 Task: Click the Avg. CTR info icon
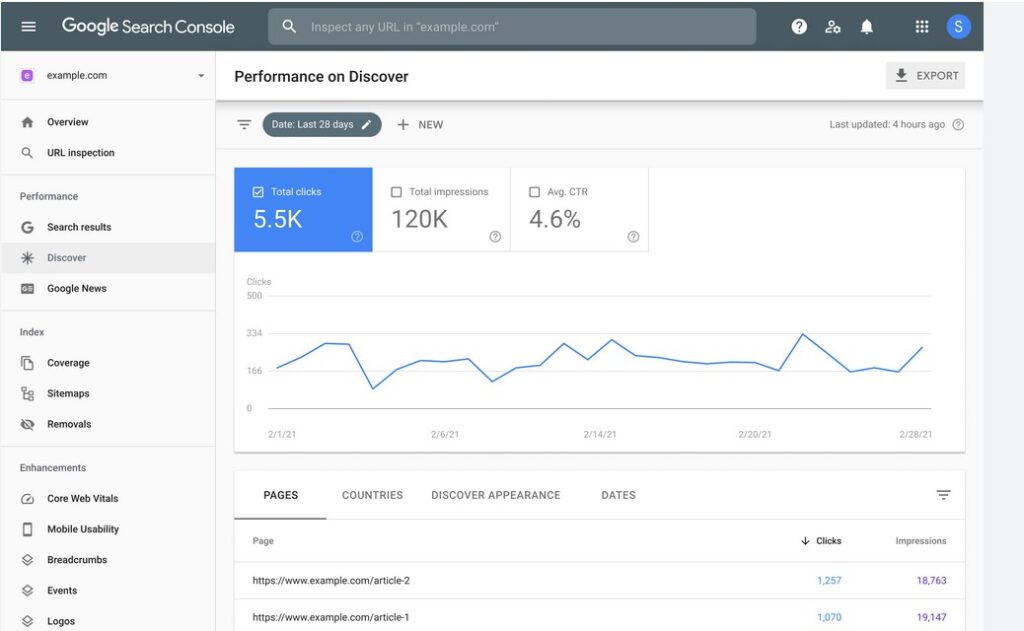633,237
